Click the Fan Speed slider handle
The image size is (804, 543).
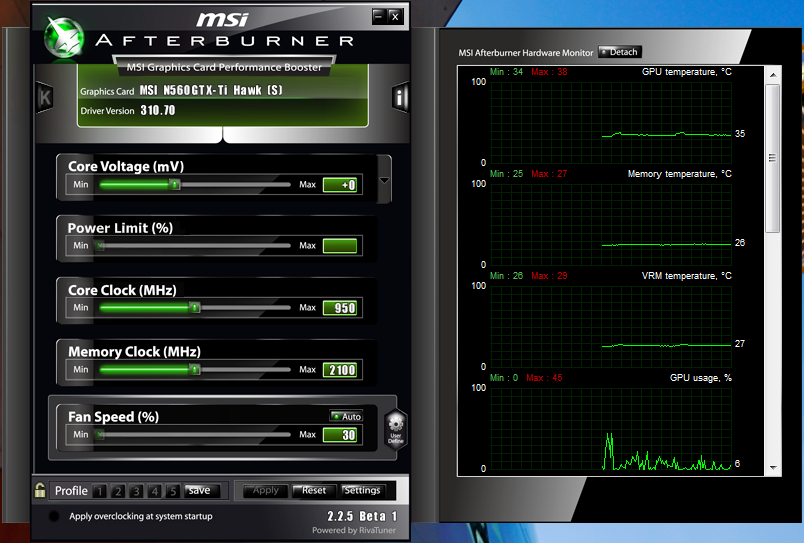click(100, 435)
